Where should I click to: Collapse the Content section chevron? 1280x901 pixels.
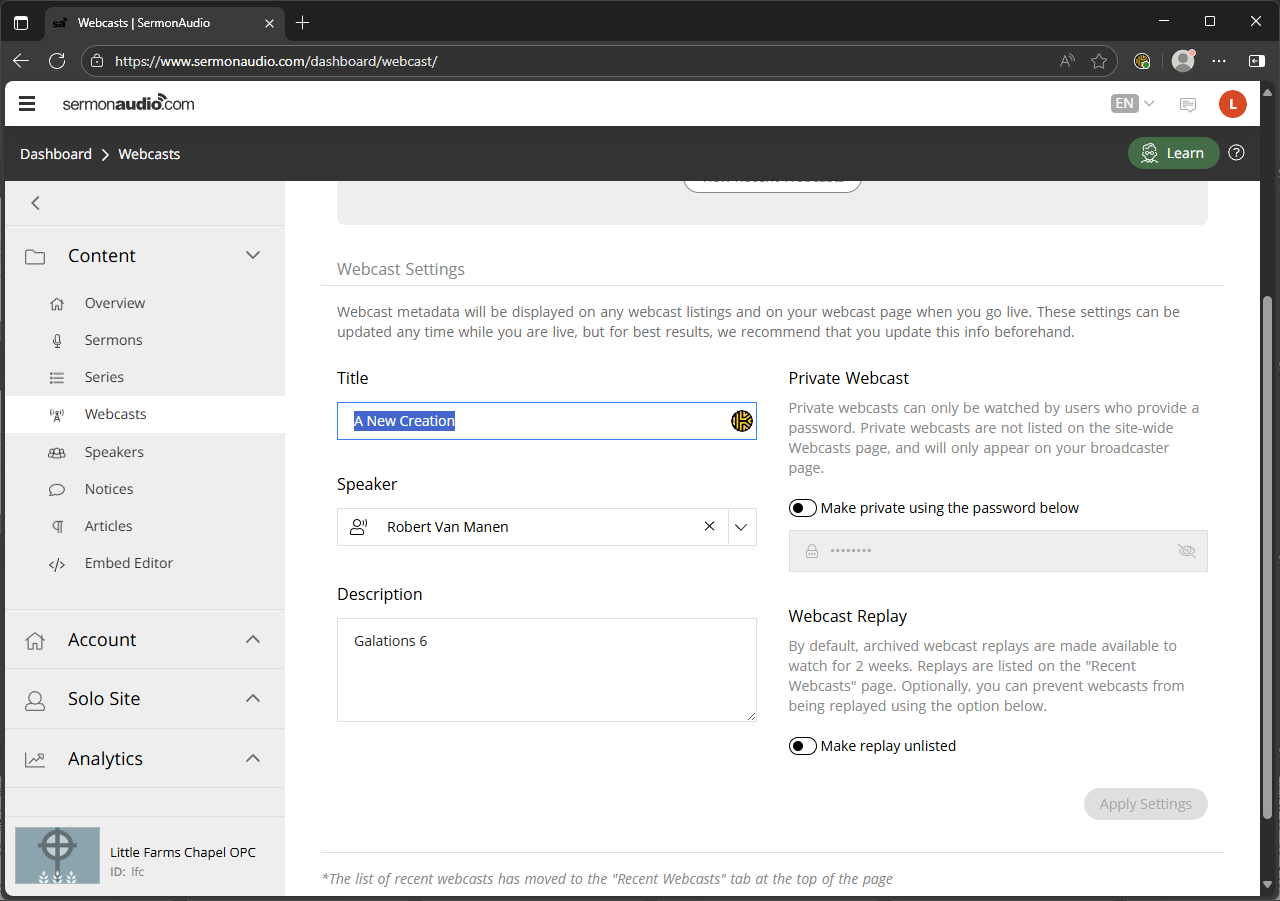click(x=253, y=255)
